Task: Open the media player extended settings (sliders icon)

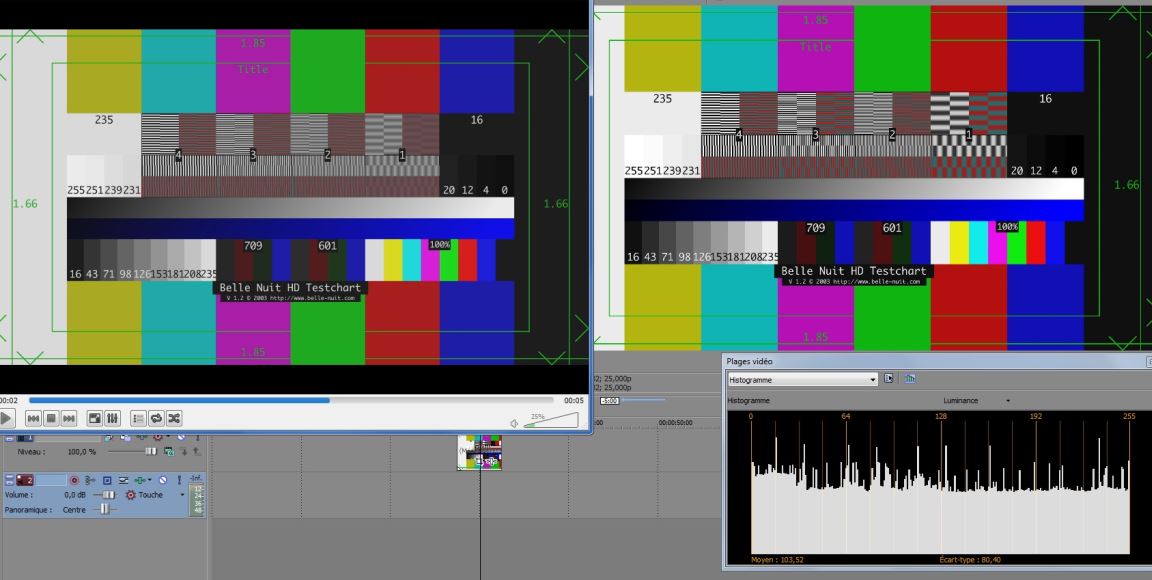Action: [x=112, y=418]
